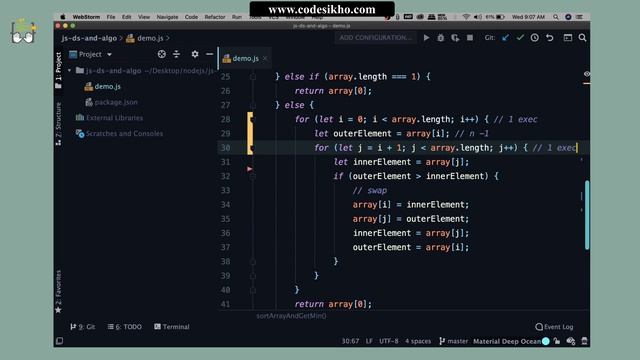
Task: Click the volume icon in macOS menu bar
Action: pyautogui.click(x=478, y=17)
